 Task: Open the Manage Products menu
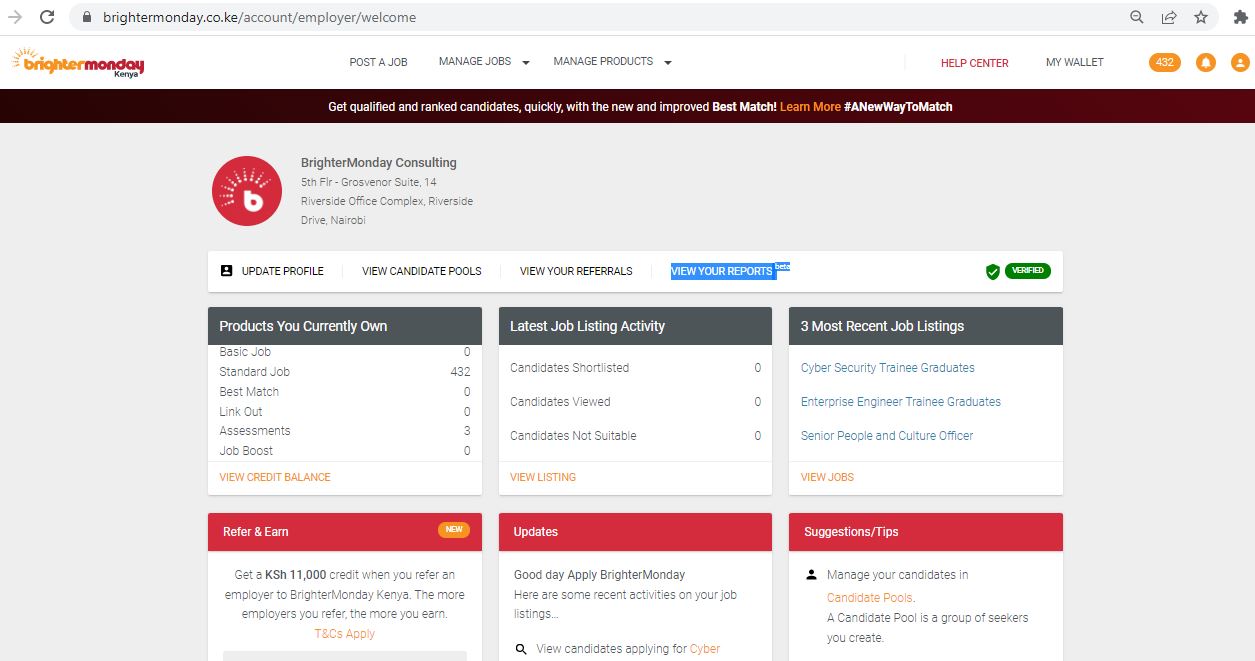603,62
